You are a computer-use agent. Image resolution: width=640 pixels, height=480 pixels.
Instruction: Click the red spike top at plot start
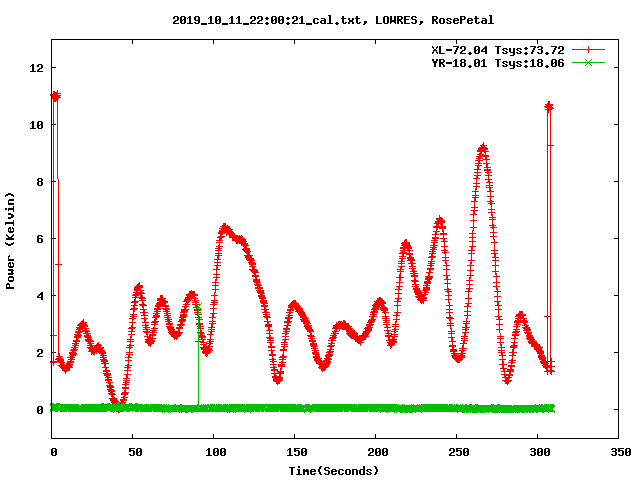pyautogui.click(x=56, y=96)
